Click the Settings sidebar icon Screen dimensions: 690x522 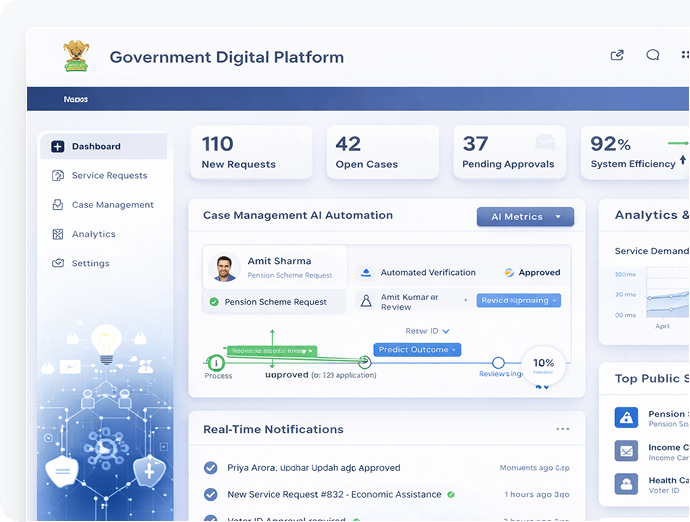(58, 263)
